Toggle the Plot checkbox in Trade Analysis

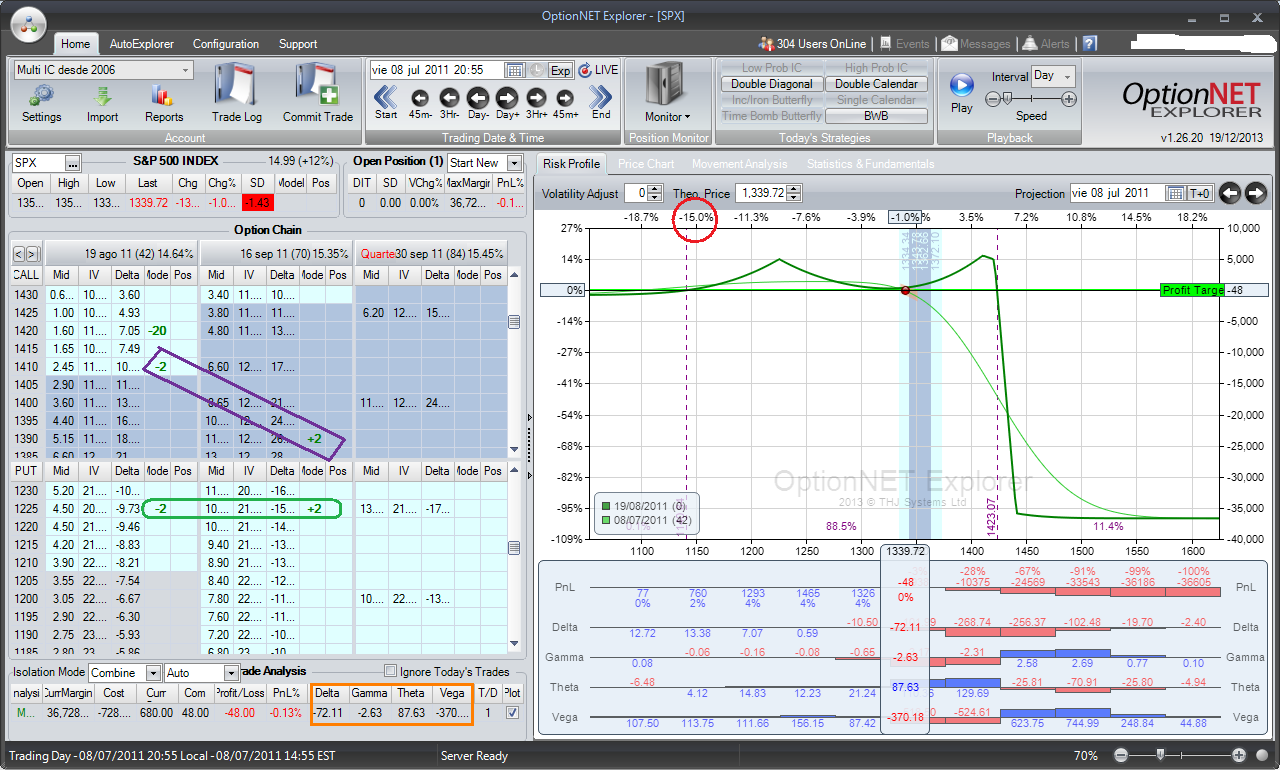click(x=513, y=712)
